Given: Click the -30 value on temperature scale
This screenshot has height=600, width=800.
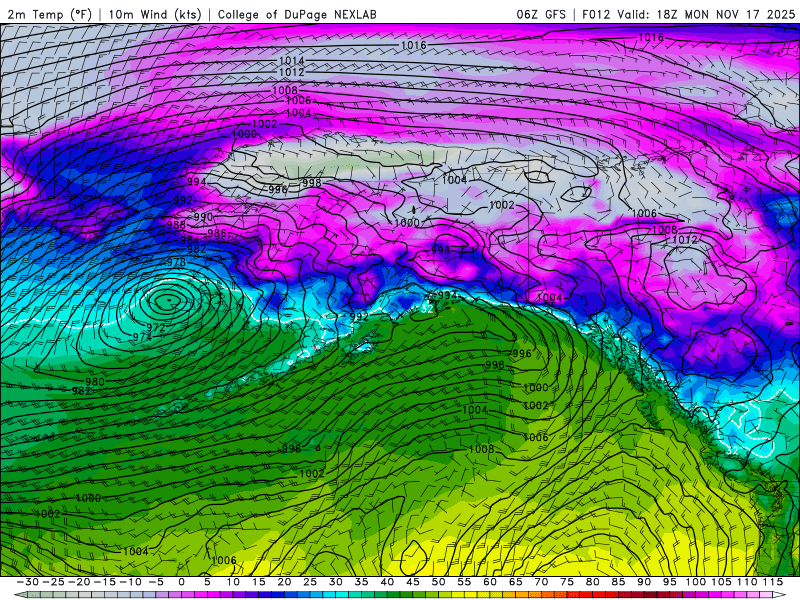Looking at the screenshot, I should [x=28, y=582].
